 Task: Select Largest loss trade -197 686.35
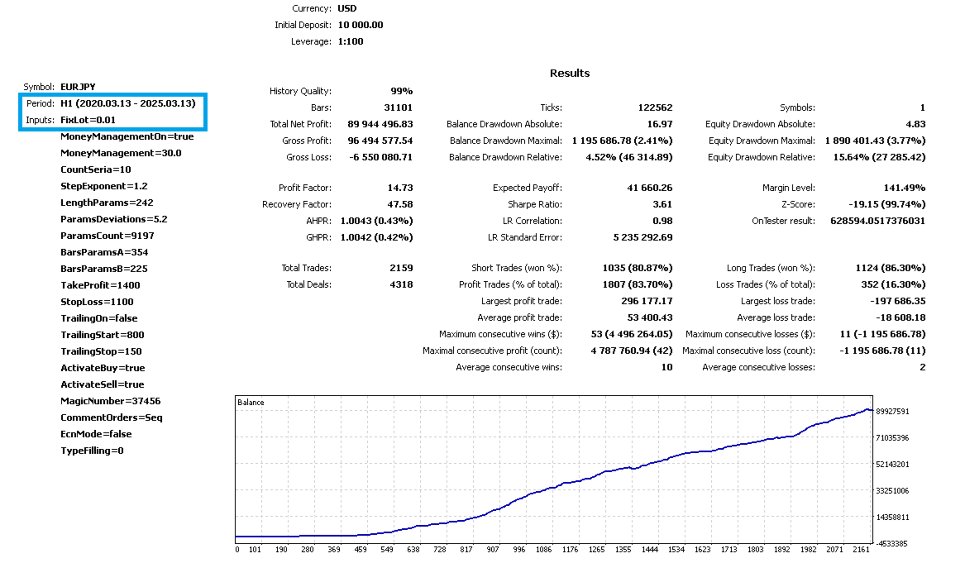click(898, 301)
